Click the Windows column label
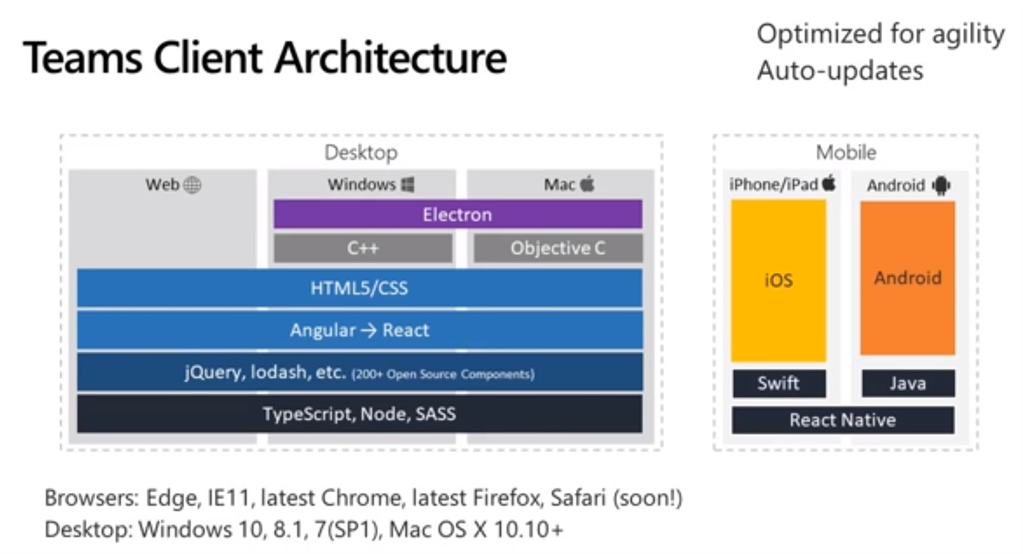 click(361, 185)
